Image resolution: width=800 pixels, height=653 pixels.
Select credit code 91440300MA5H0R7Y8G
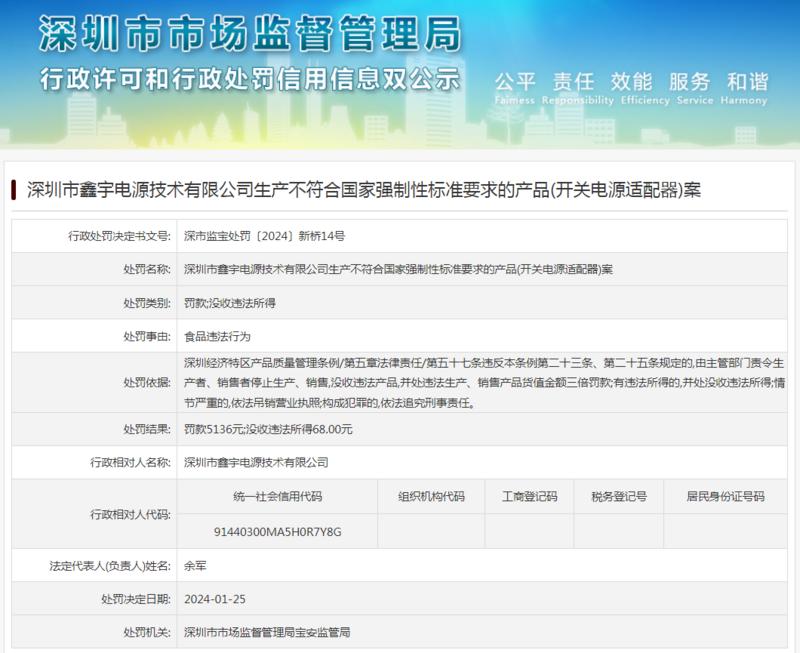(x=278, y=532)
